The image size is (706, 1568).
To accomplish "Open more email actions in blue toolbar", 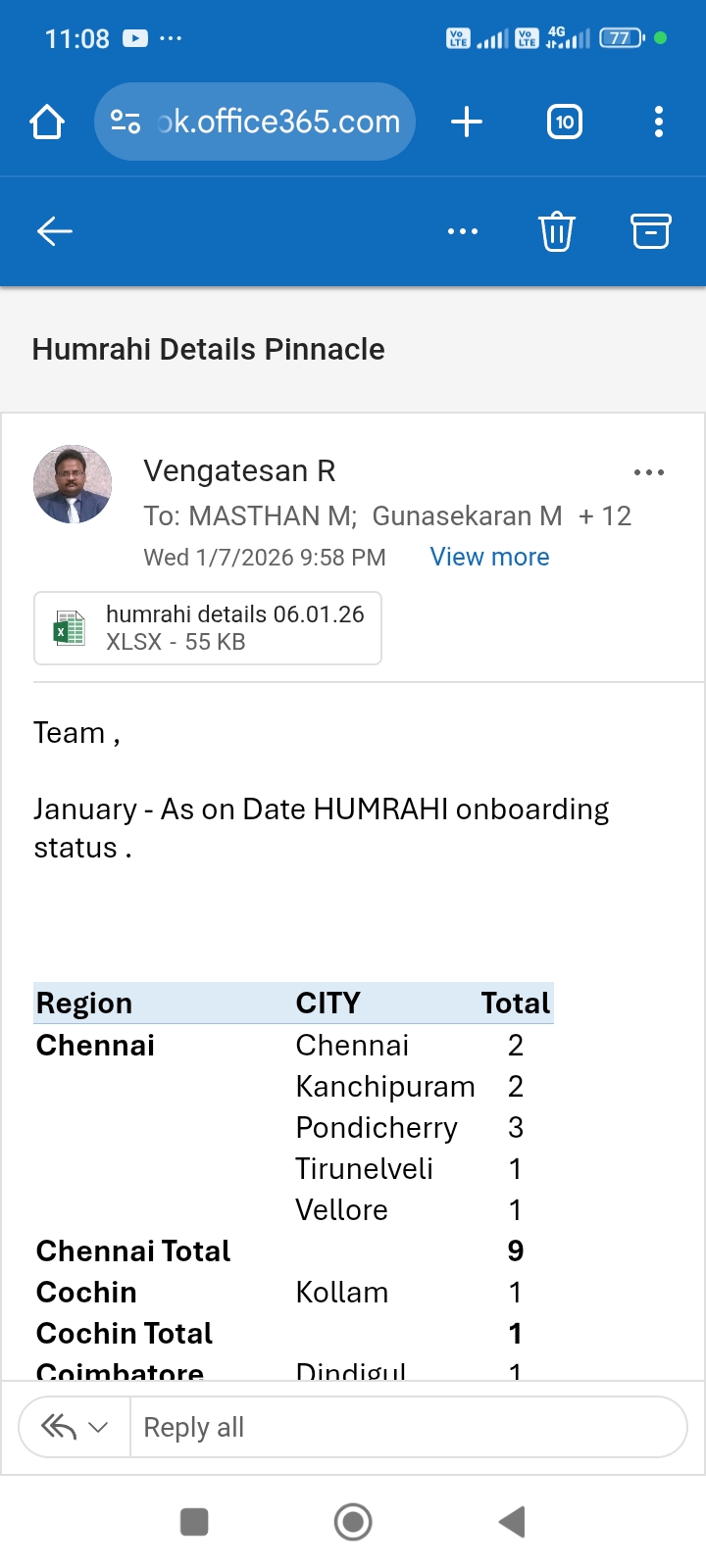I will pyautogui.click(x=462, y=231).
